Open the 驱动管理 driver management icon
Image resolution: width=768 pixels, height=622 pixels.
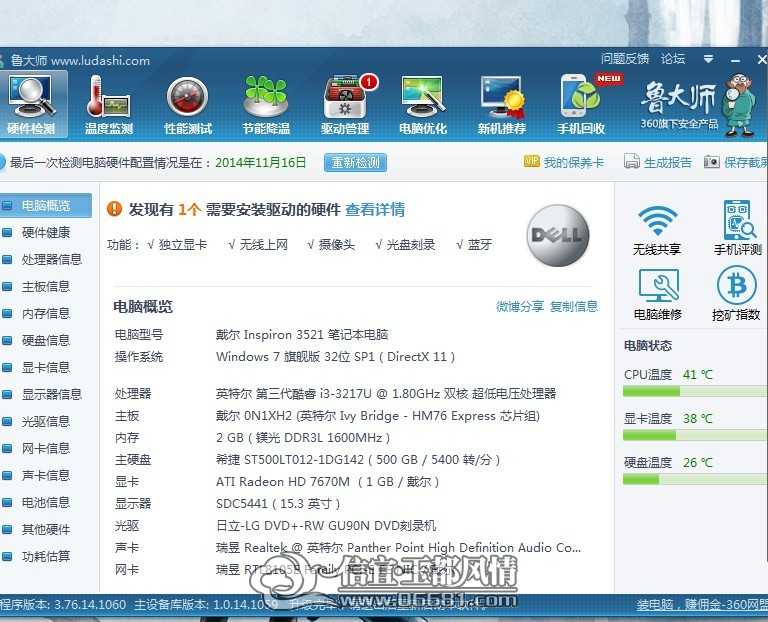[345, 104]
